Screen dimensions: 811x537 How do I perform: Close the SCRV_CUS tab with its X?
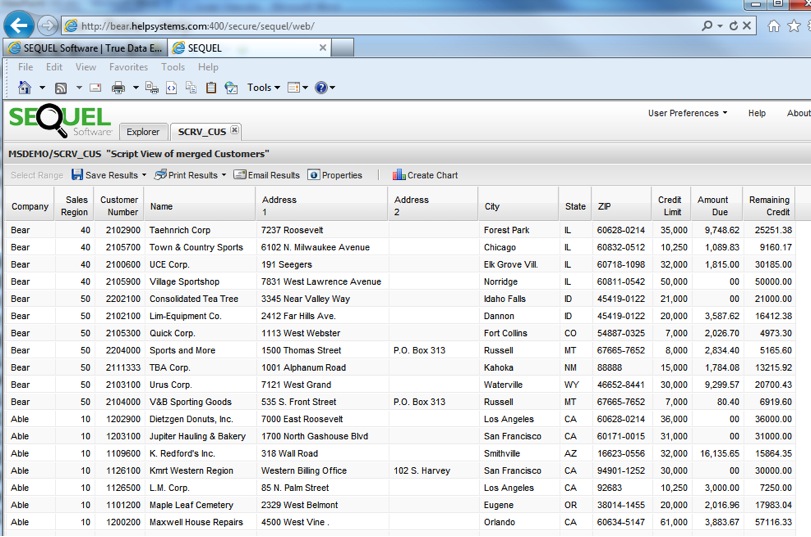click(x=234, y=130)
